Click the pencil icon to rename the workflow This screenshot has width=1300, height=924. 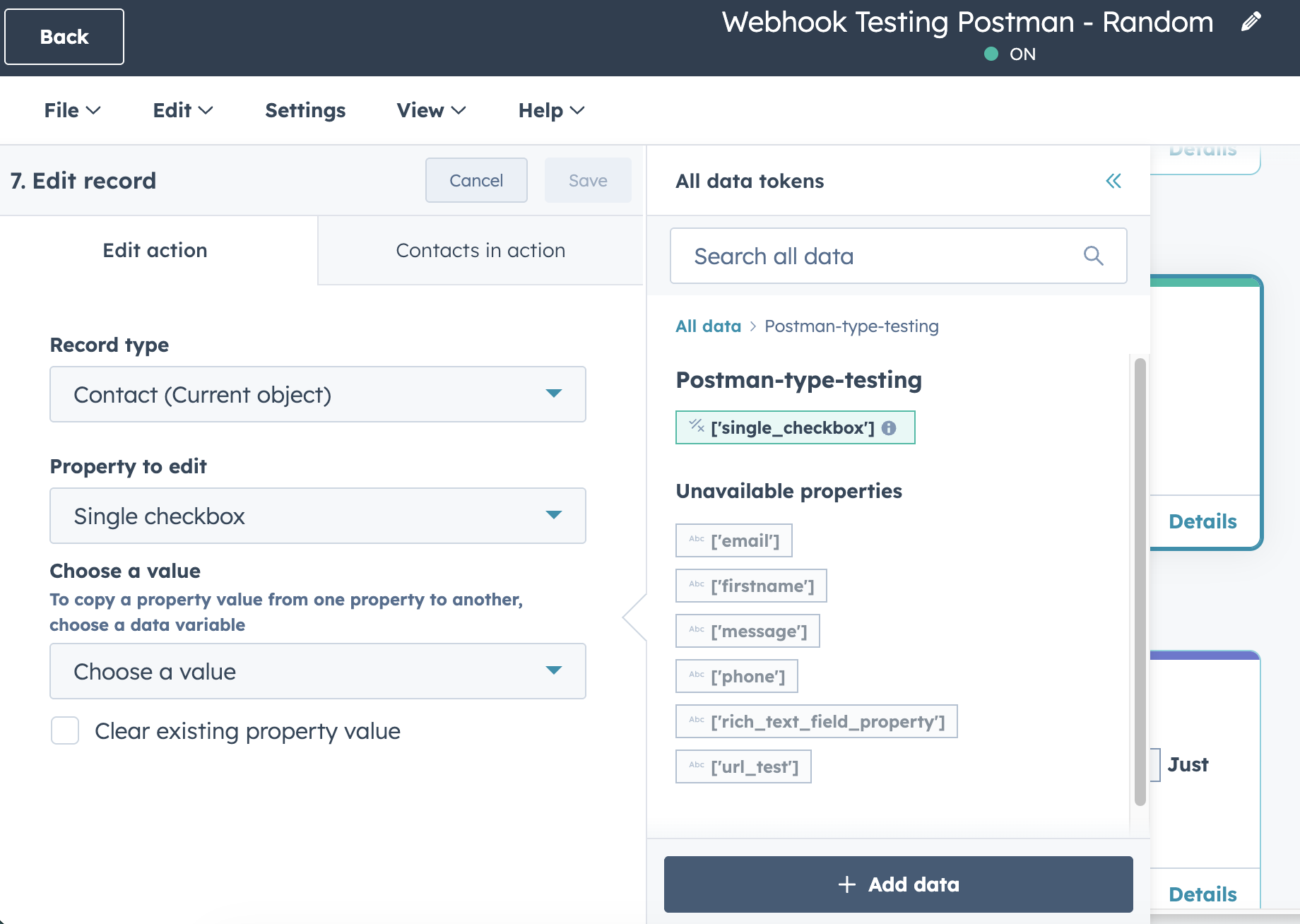tap(1251, 22)
